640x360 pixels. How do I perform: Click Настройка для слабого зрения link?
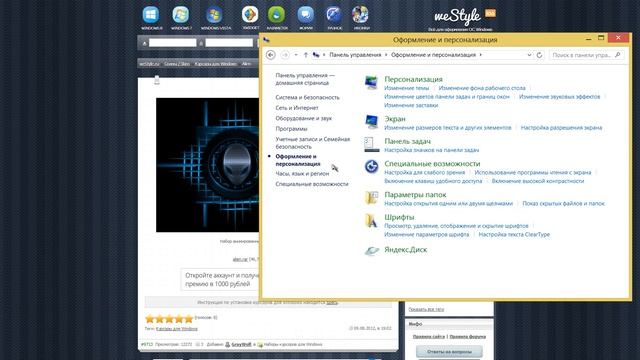click(424, 173)
